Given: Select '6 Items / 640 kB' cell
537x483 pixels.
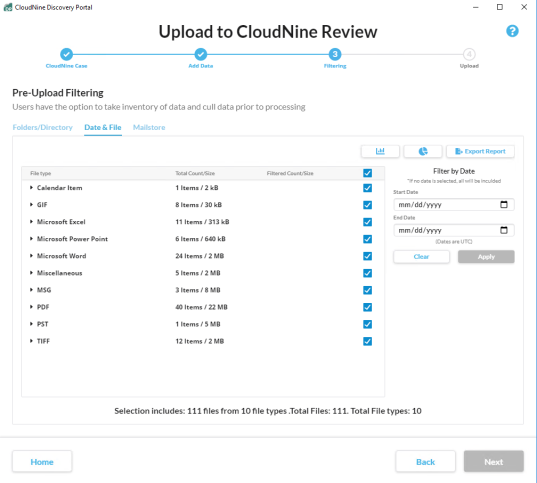Looking at the screenshot, I should [x=200, y=239].
